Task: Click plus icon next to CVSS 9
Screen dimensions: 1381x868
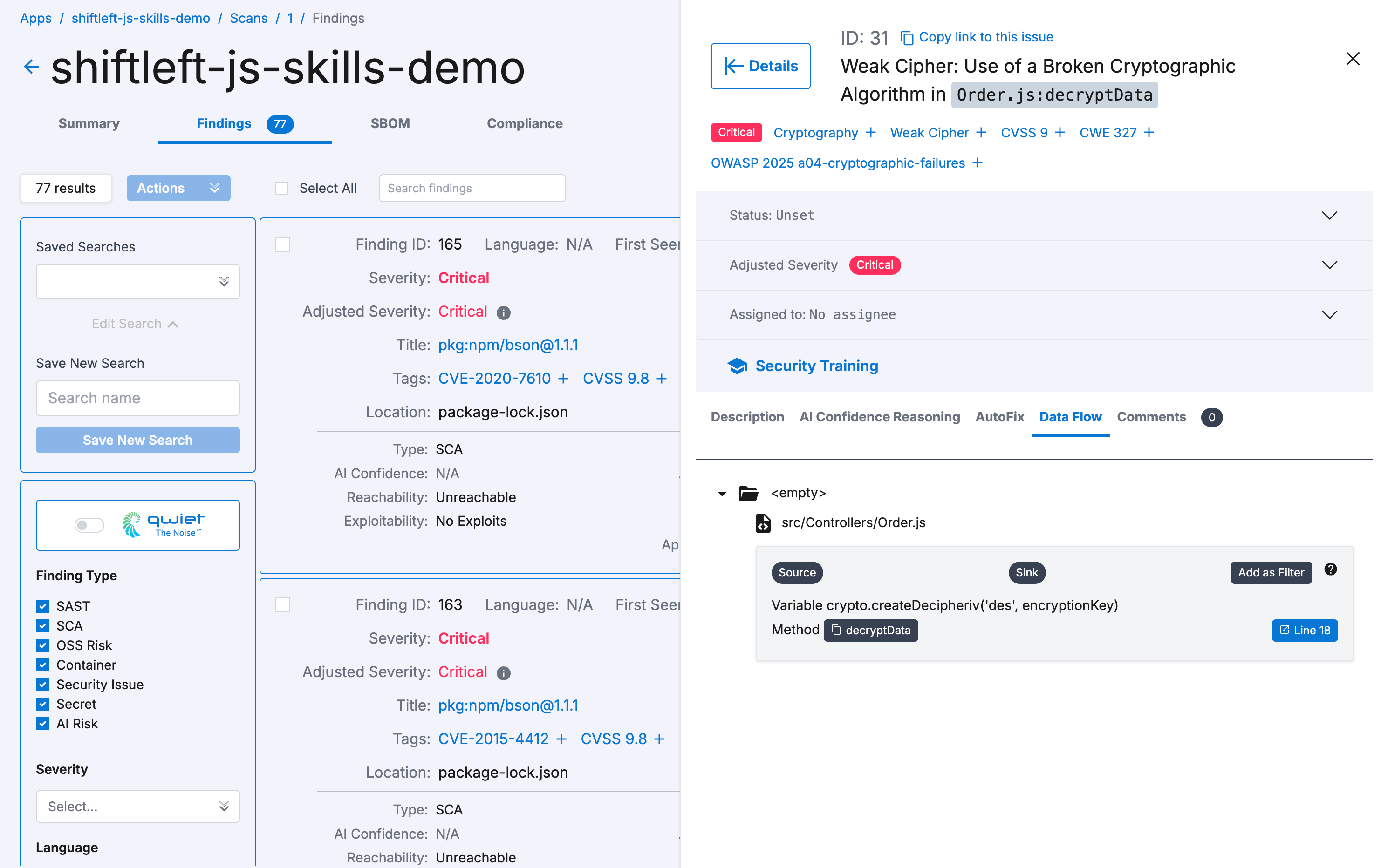Action: (x=1060, y=132)
